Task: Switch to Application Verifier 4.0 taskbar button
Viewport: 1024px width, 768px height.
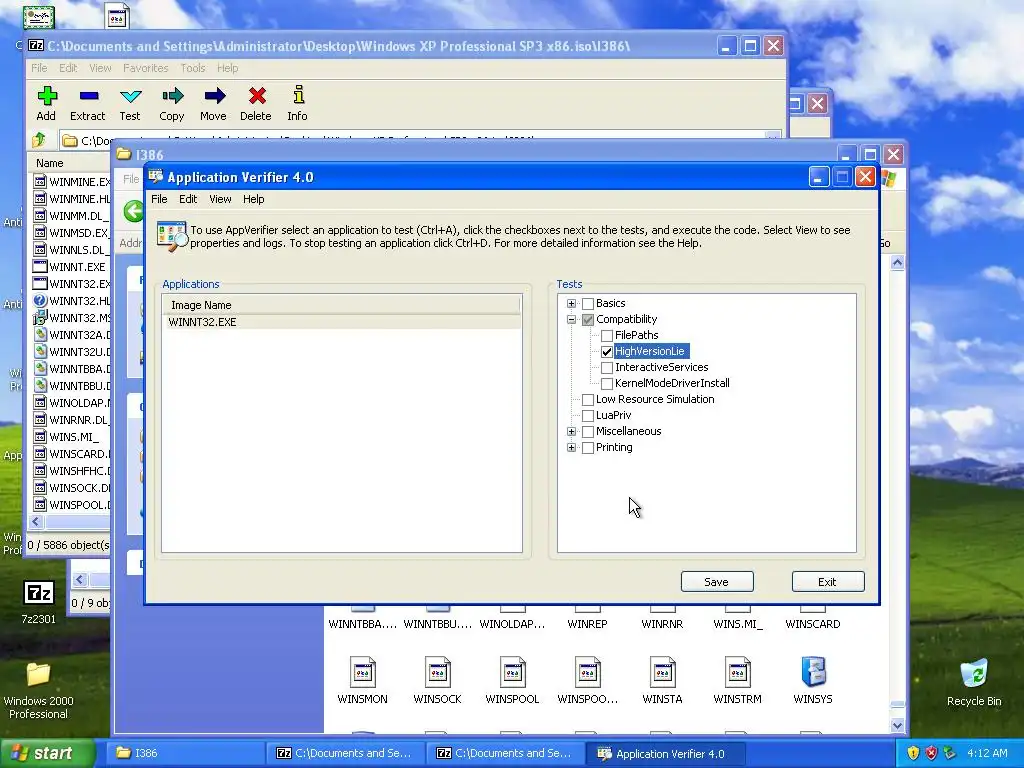Action: [x=664, y=753]
